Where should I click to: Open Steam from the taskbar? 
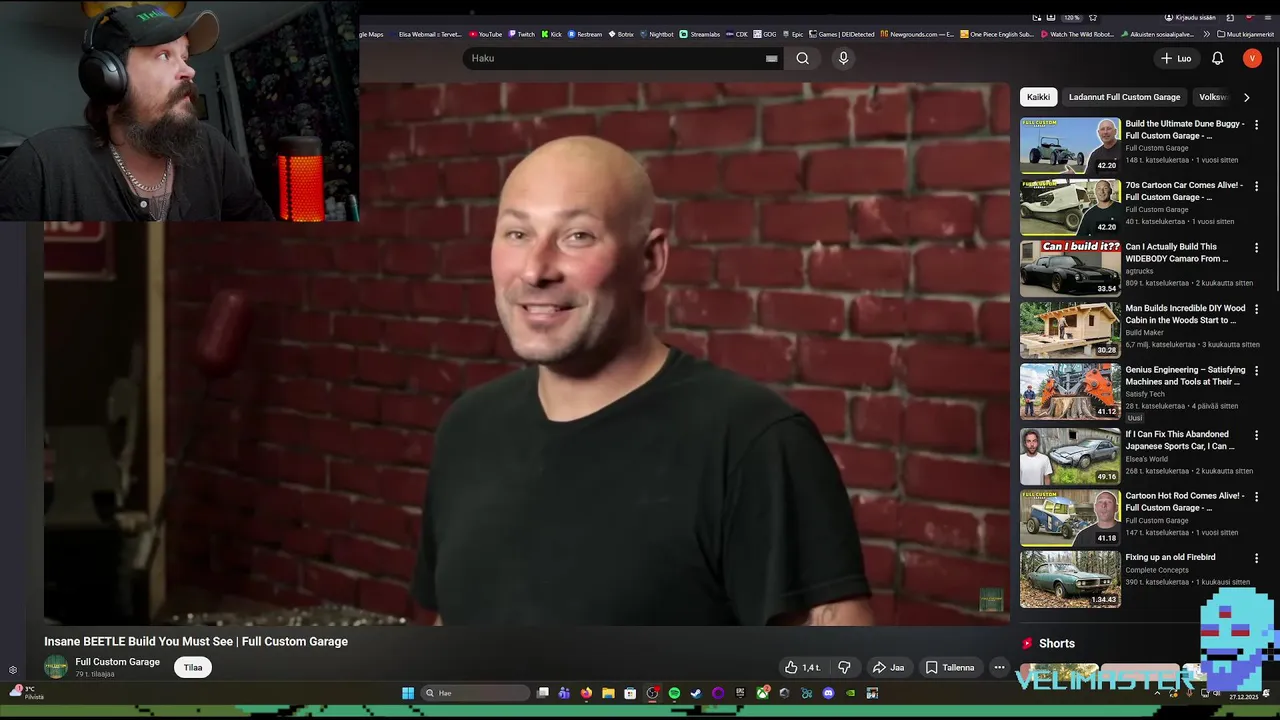696,693
